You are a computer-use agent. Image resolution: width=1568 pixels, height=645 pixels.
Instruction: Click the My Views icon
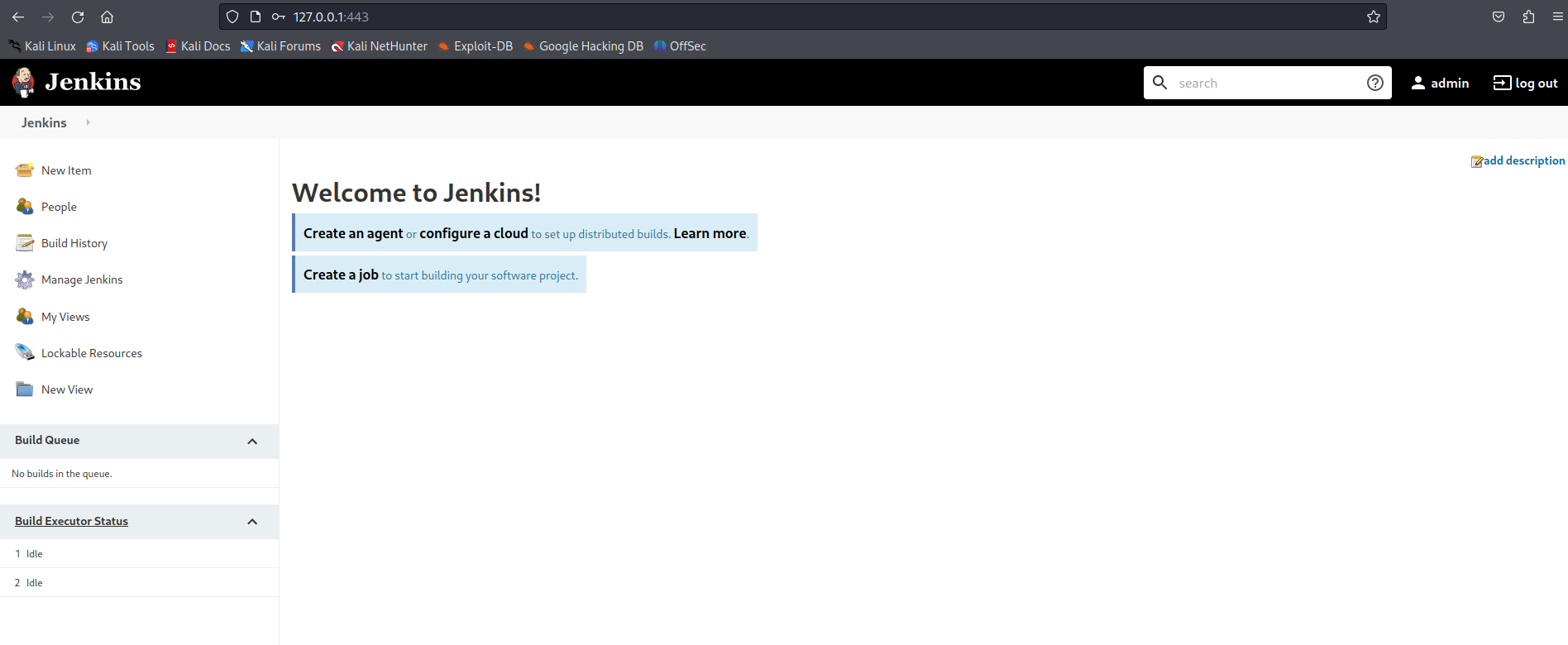[25, 317]
